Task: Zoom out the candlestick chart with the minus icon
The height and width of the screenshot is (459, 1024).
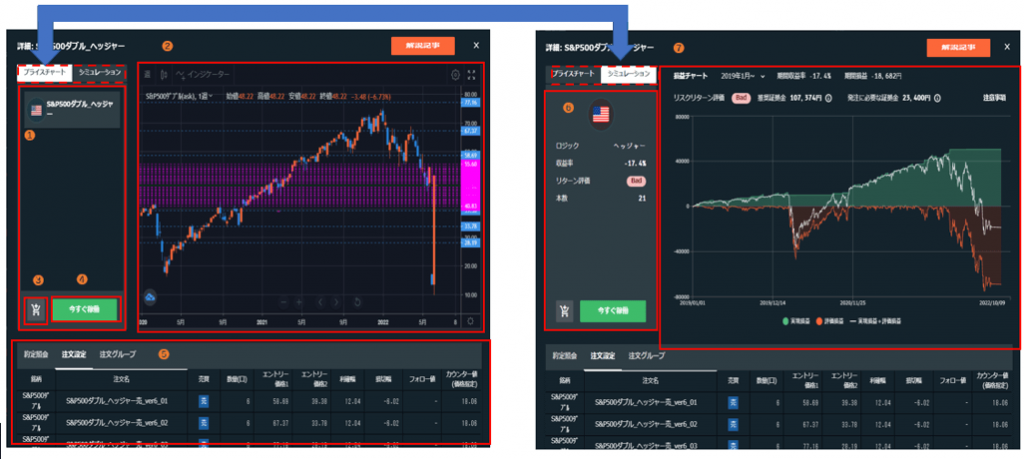Action: tap(283, 302)
